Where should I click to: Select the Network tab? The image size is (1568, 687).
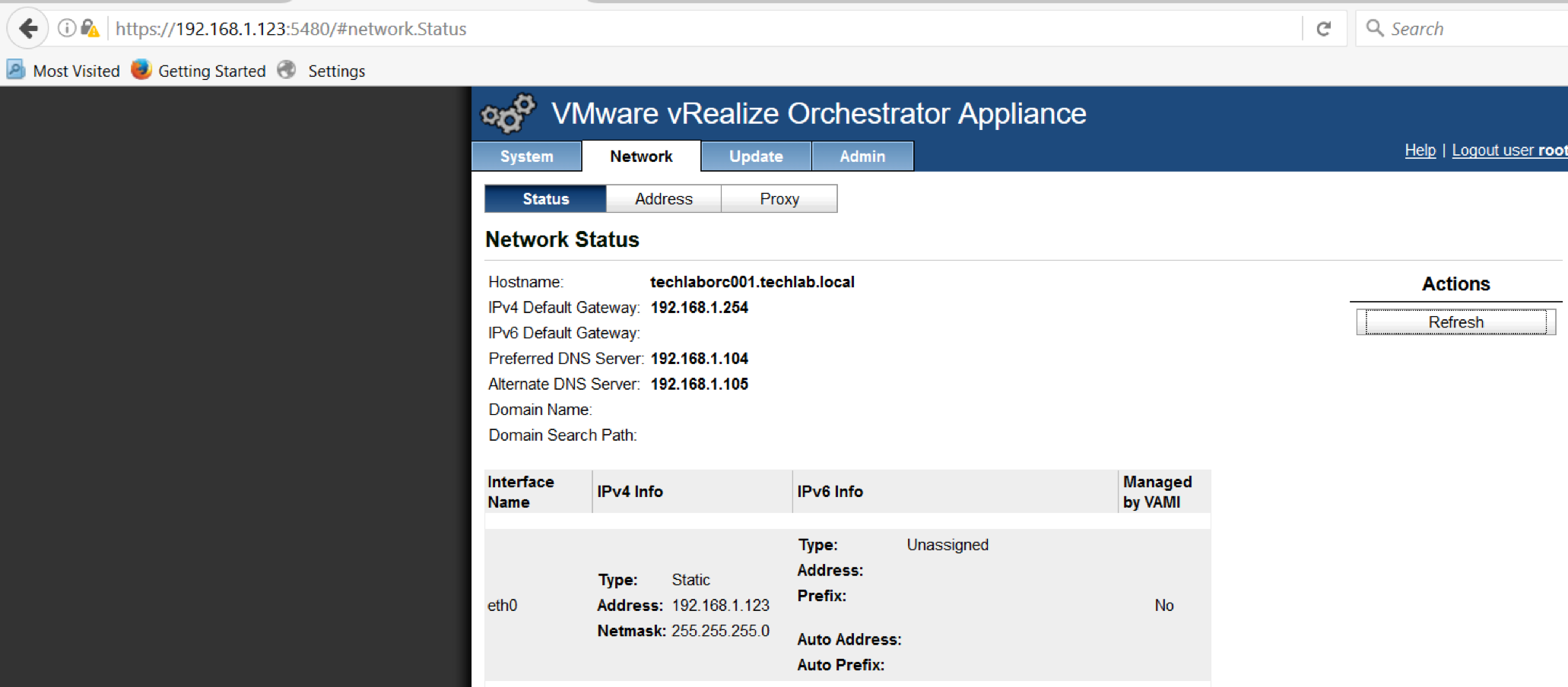(x=641, y=157)
